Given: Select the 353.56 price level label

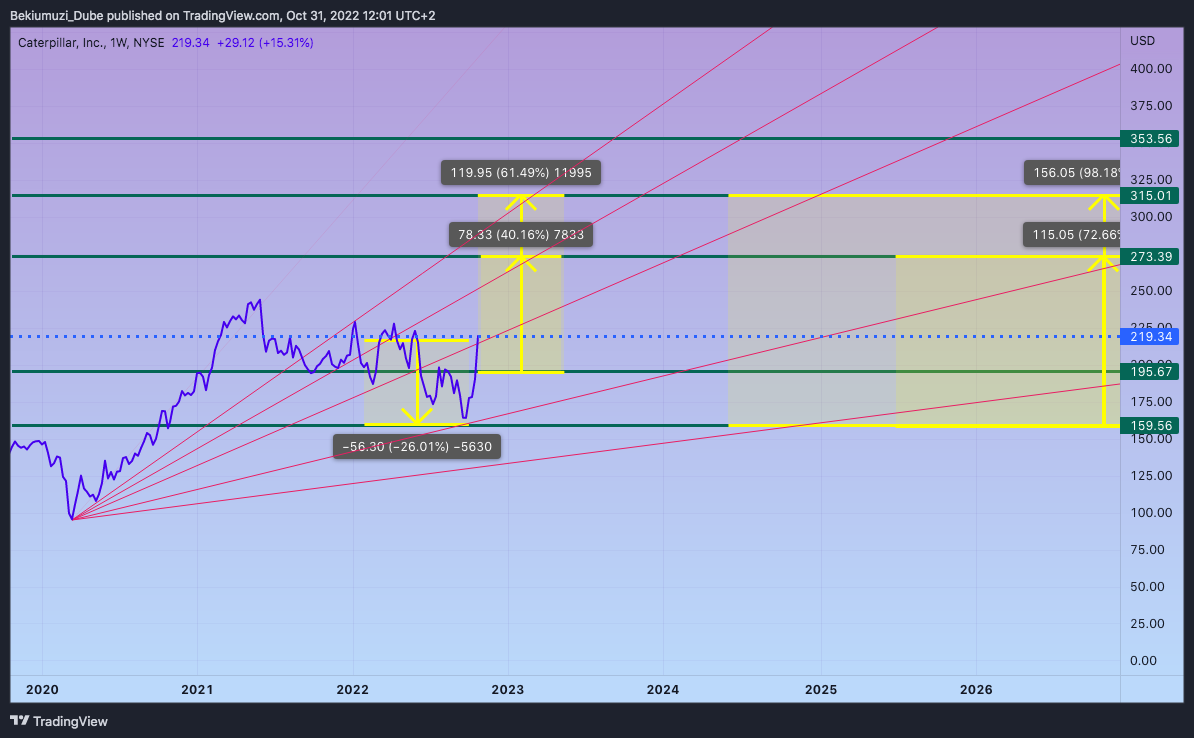Looking at the screenshot, I should [1150, 139].
